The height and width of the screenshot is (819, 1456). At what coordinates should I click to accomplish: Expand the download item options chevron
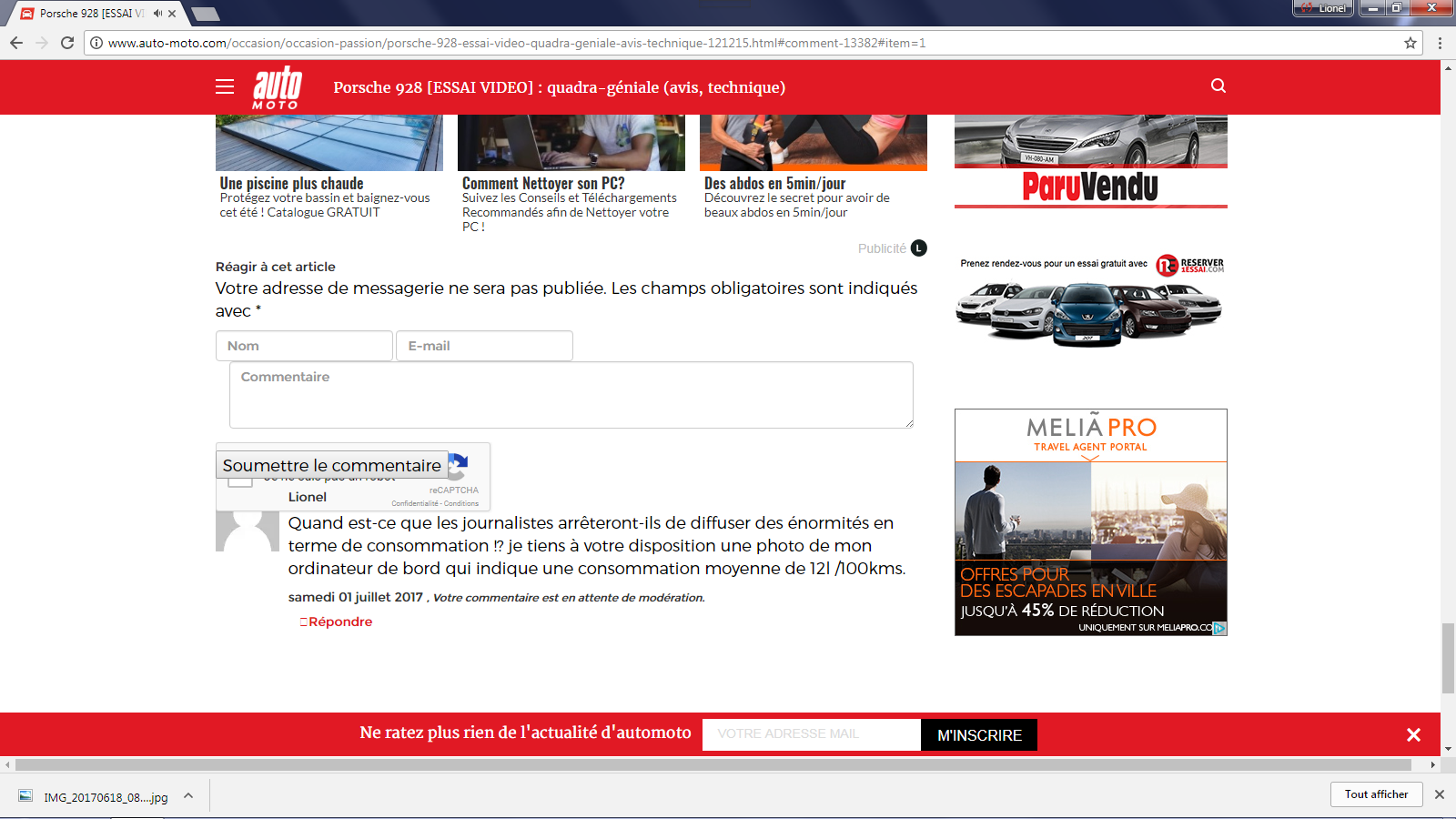(188, 795)
